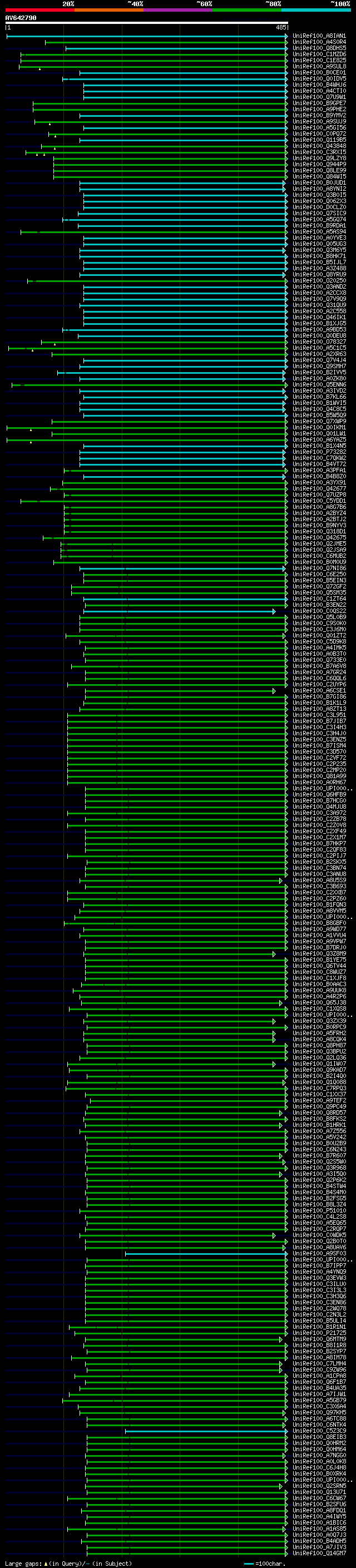356x1568 pixels.
Task: Select hit UniRef100_C3RXI5
Action: coord(319,152)
